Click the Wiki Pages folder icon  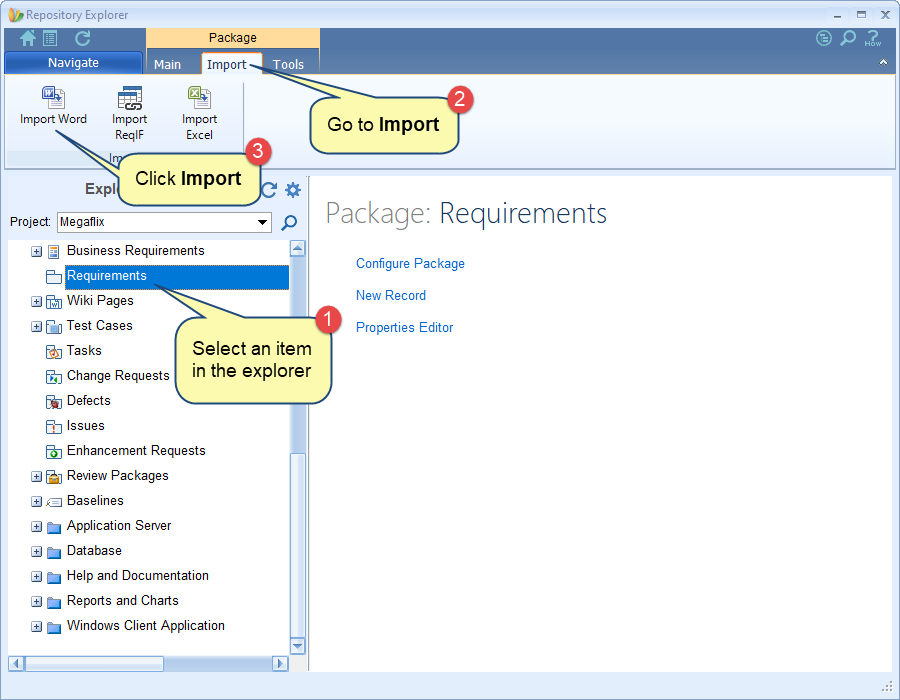(x=54, y=301)
